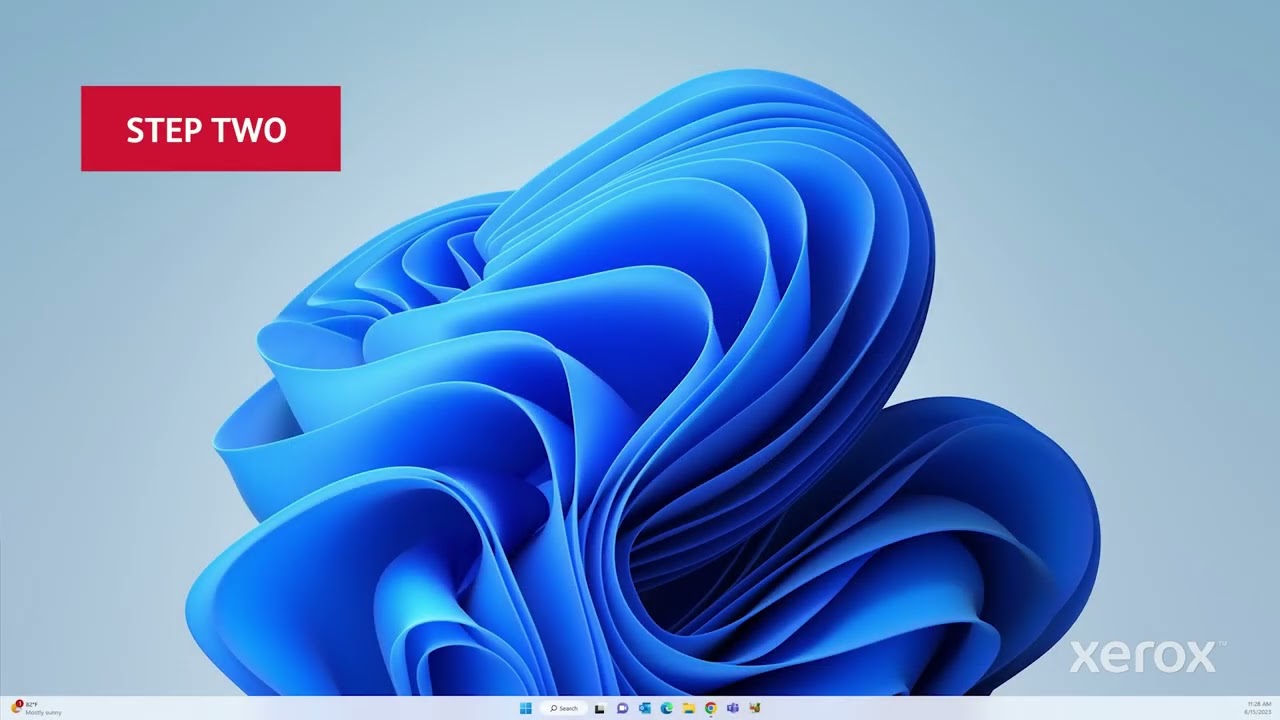Switch to Google Chrome on taskbar

711,708
